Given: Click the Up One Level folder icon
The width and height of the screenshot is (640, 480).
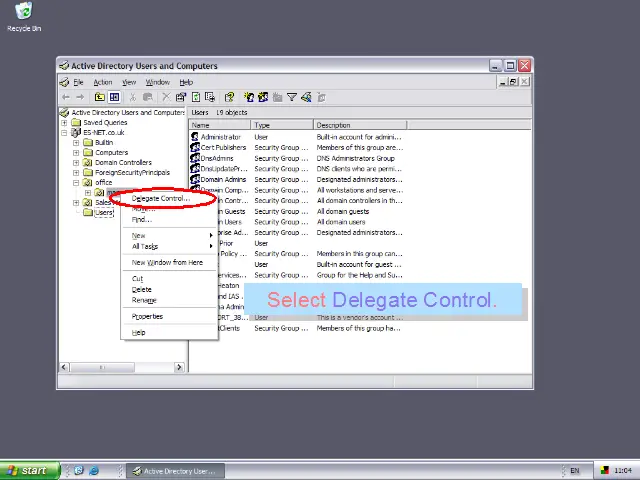Looking at the screenshot, I should tap(100, 97).
